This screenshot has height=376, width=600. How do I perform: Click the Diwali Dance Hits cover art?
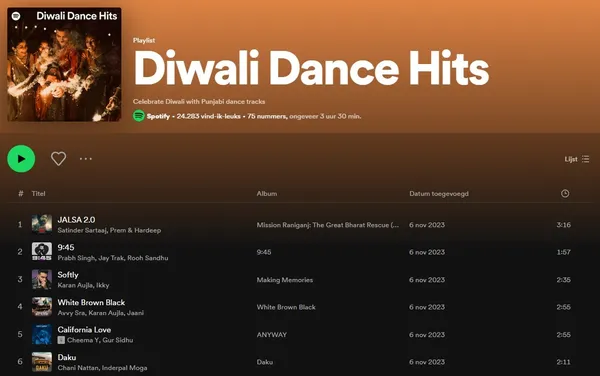pyautogui.click(x=64, y=64)
